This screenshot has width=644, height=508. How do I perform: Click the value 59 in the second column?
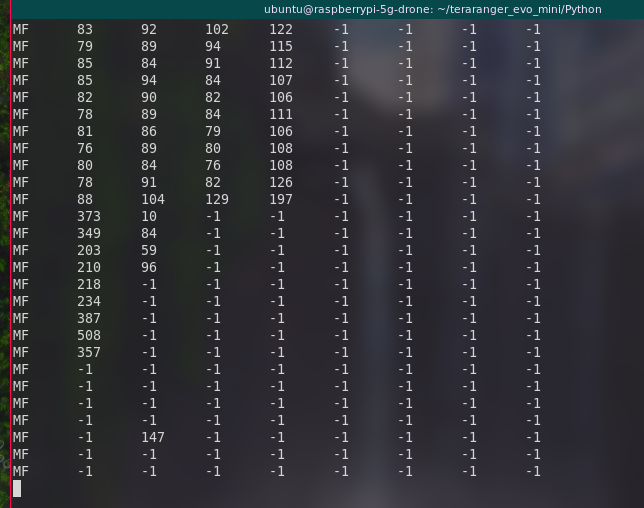pos(149,250)
